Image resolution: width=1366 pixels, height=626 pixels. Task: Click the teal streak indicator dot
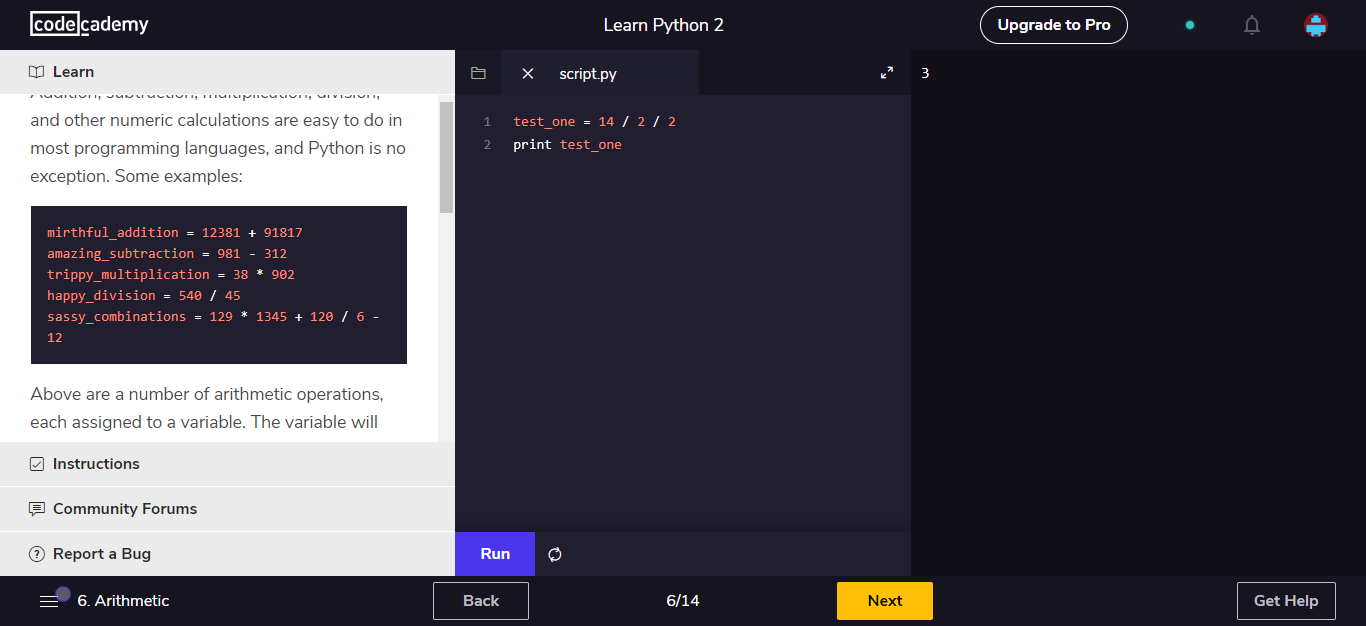(x=1189, y=24)
